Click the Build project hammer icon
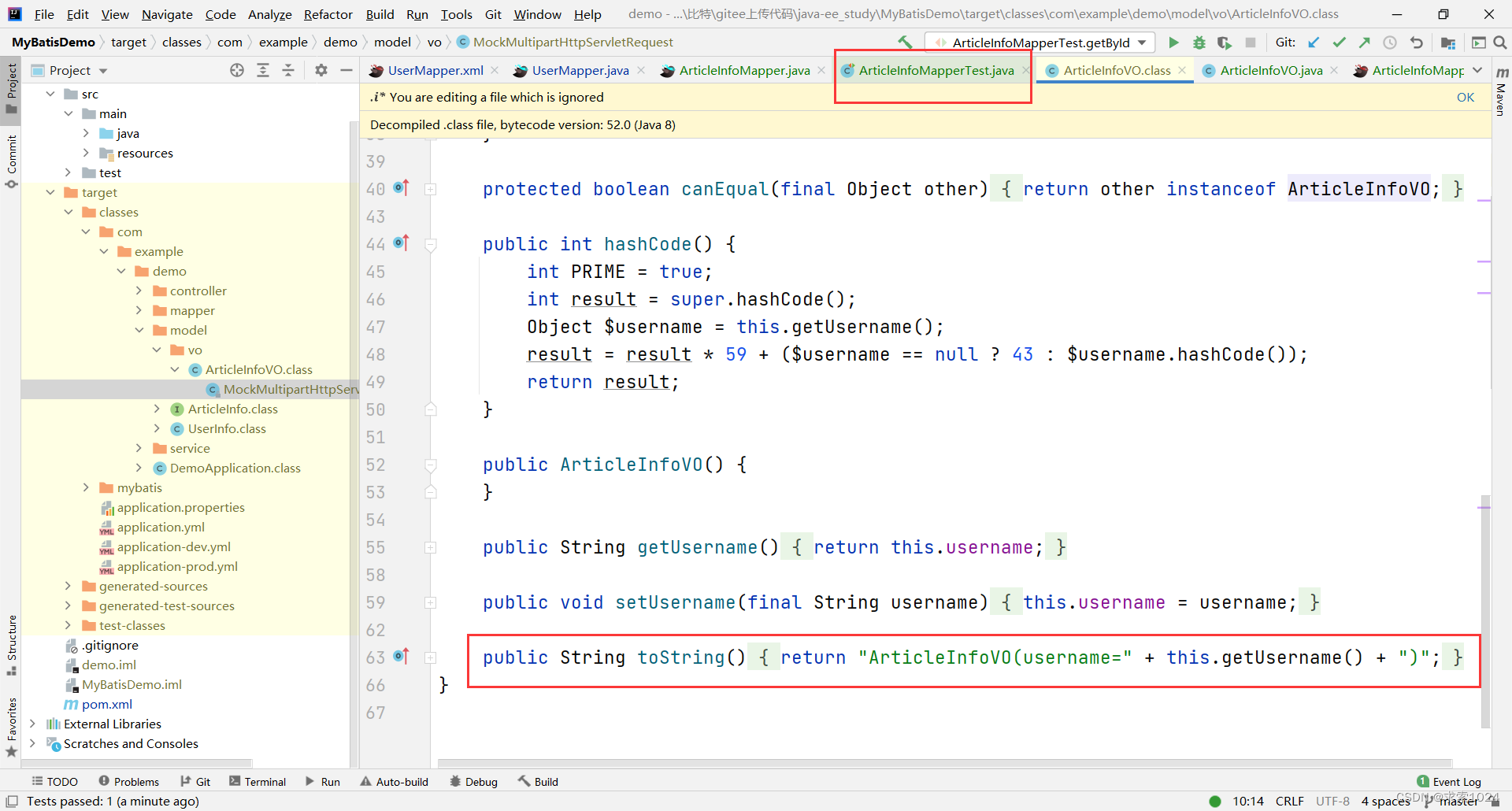 (x=905, y=42)
